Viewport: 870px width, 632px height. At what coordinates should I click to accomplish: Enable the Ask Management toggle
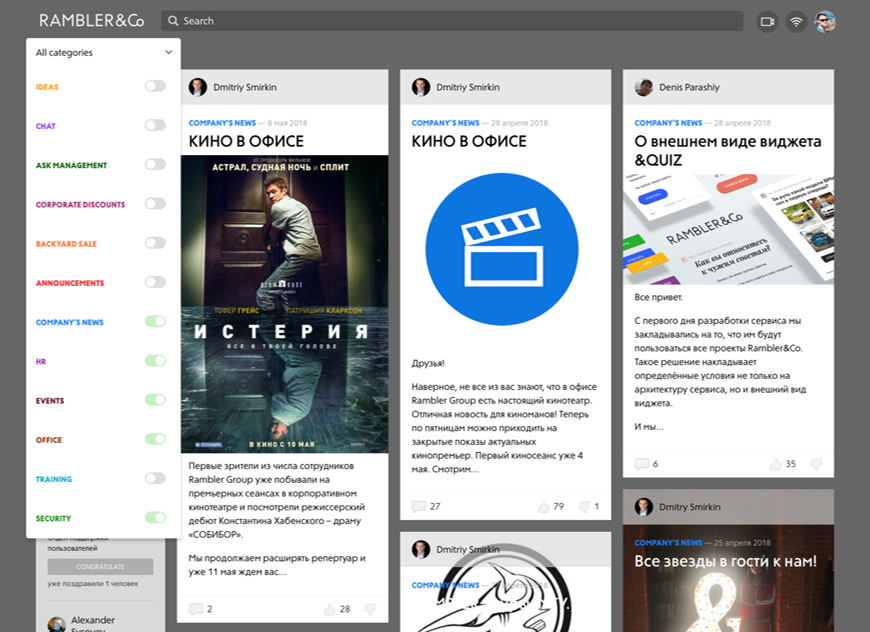pos(155,164)
